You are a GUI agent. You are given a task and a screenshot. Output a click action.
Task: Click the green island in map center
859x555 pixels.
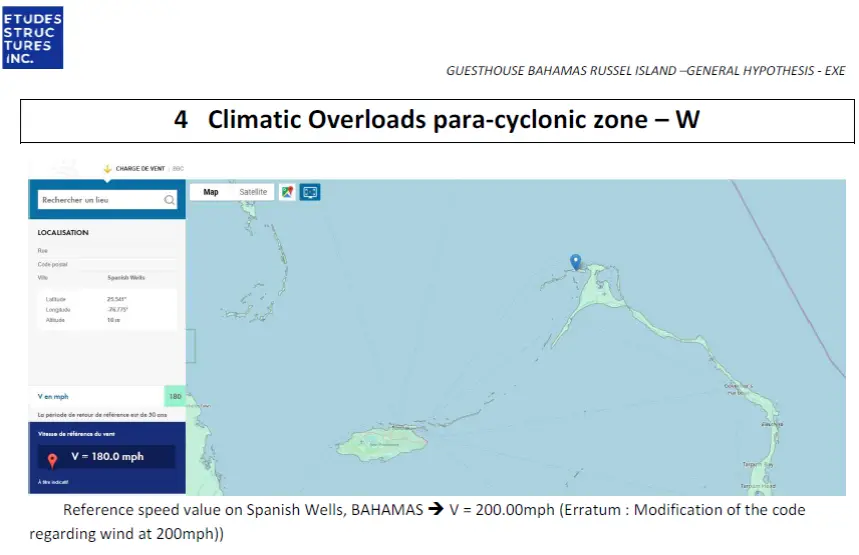[382, 444]
